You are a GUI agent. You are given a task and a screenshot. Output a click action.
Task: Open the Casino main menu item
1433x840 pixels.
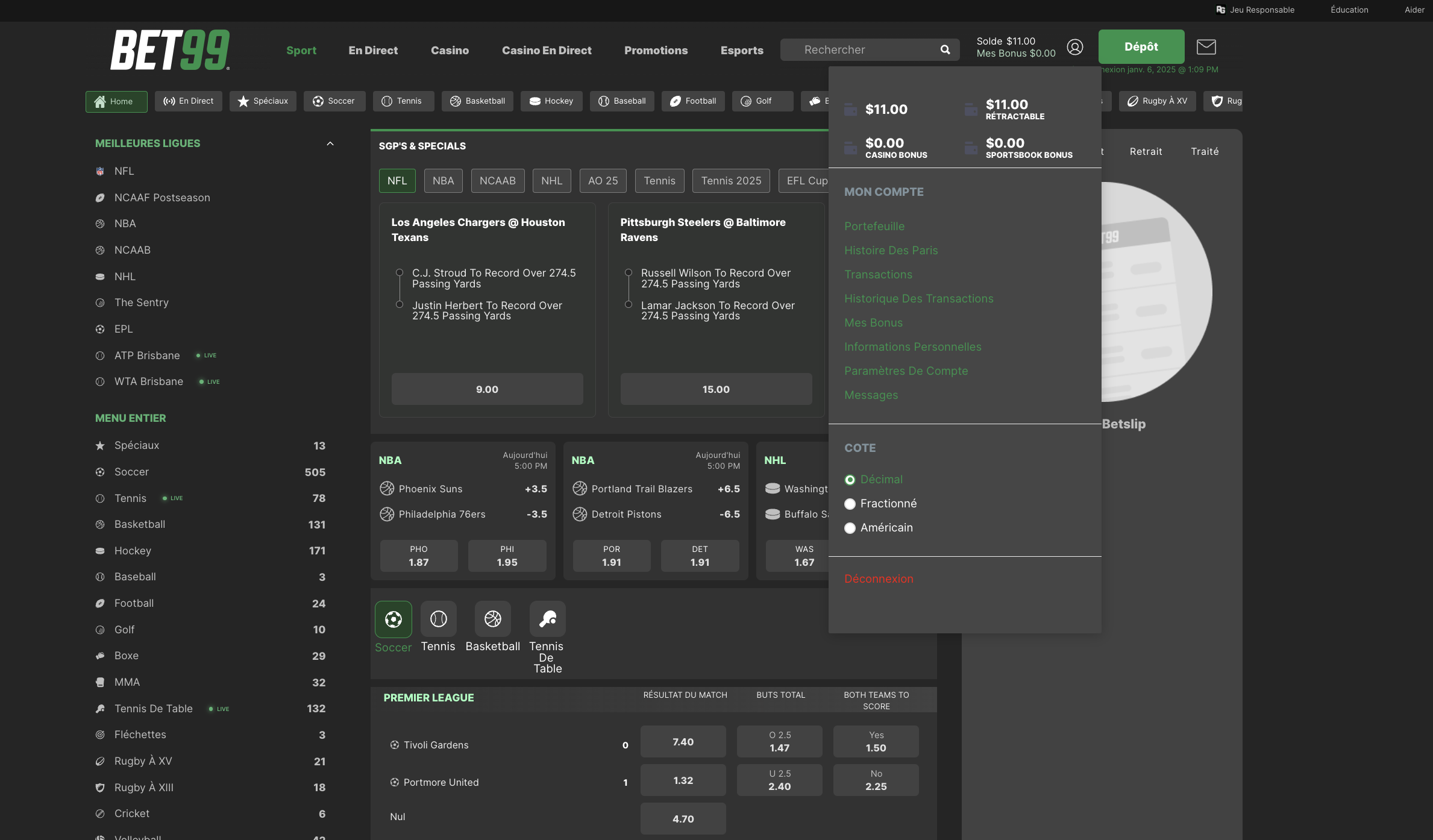(x=450, y=51)
